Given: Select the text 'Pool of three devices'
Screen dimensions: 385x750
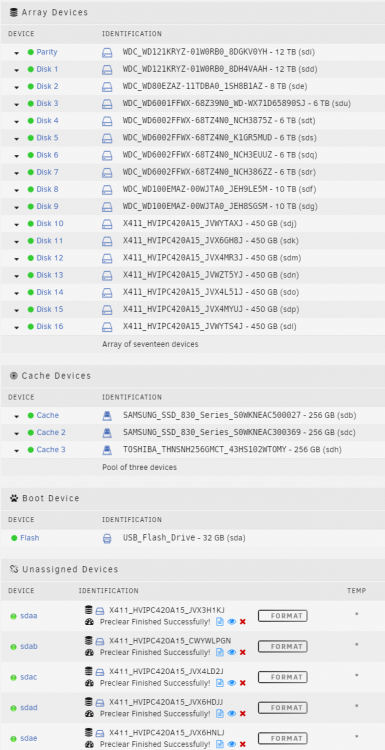Looking at the screenshot, I should (x=140, y=467).
